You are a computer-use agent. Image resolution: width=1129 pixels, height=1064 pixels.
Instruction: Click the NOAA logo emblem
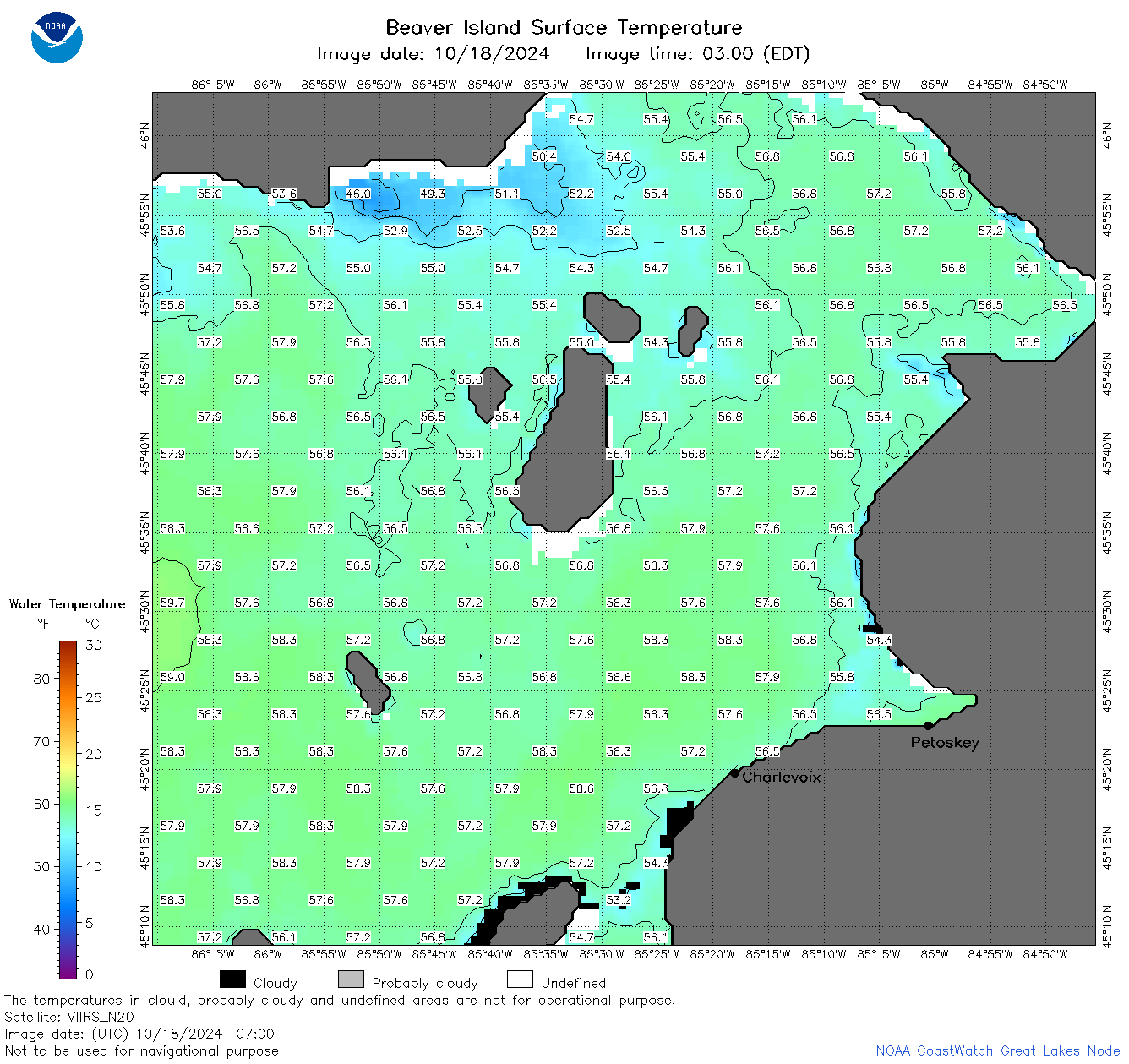point(57,37)
